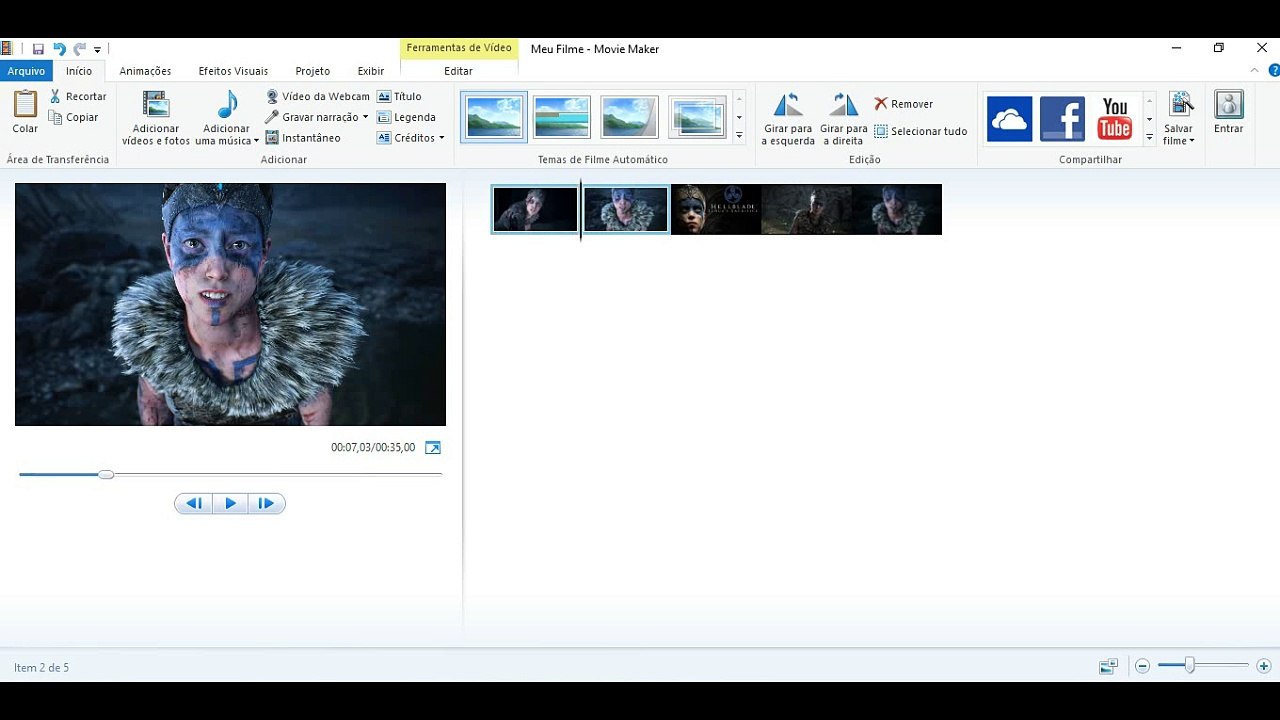Add a Legenda caption
Viewport: 1280px width, 720px height.
pos(407,117)
